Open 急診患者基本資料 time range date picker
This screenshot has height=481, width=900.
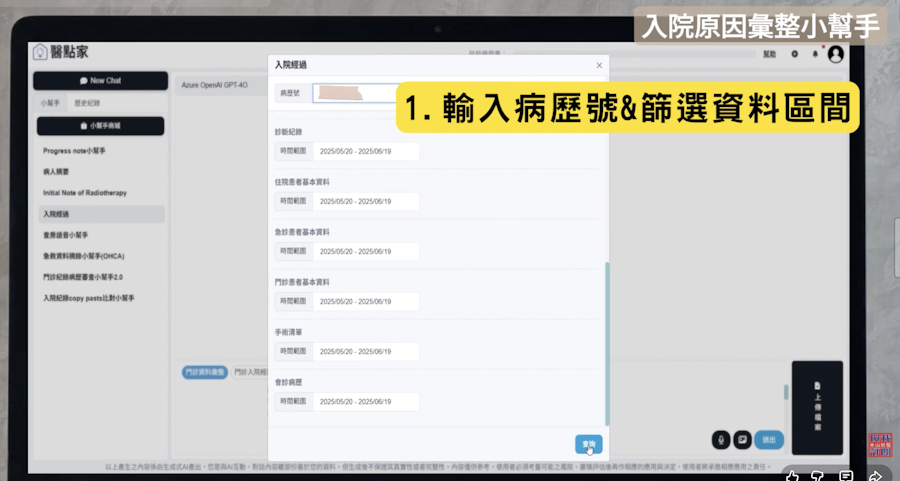(x=364, y=251)
